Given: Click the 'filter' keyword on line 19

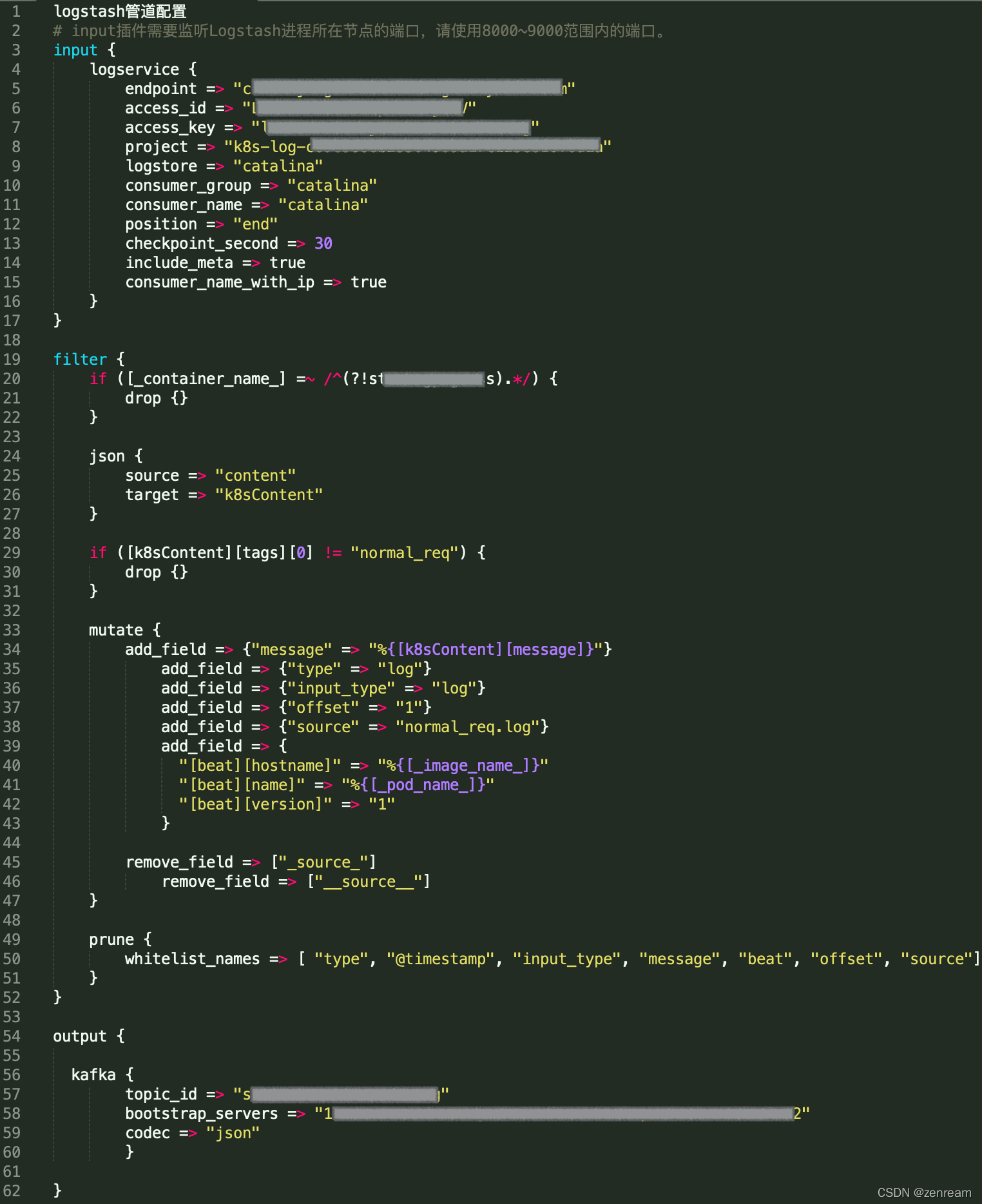Looking at the screenshot, I should [x=80, y=360].
